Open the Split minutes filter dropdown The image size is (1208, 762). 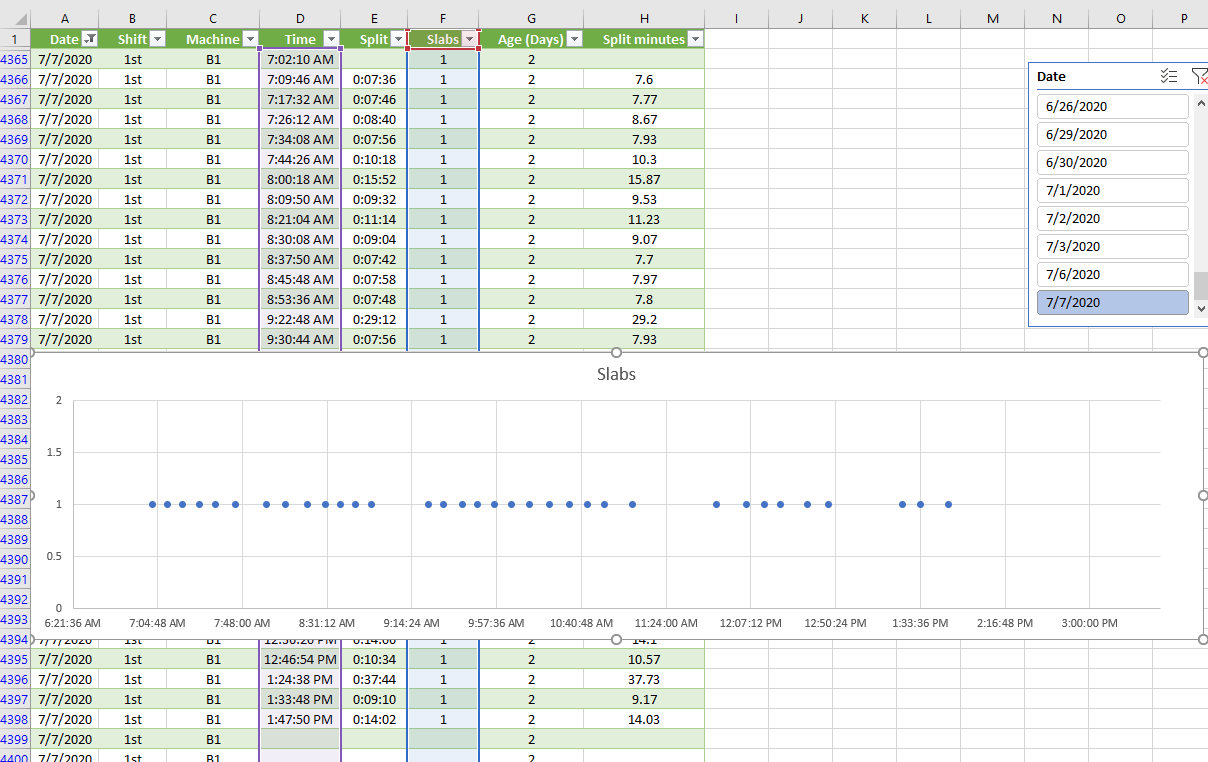point(695,39)
